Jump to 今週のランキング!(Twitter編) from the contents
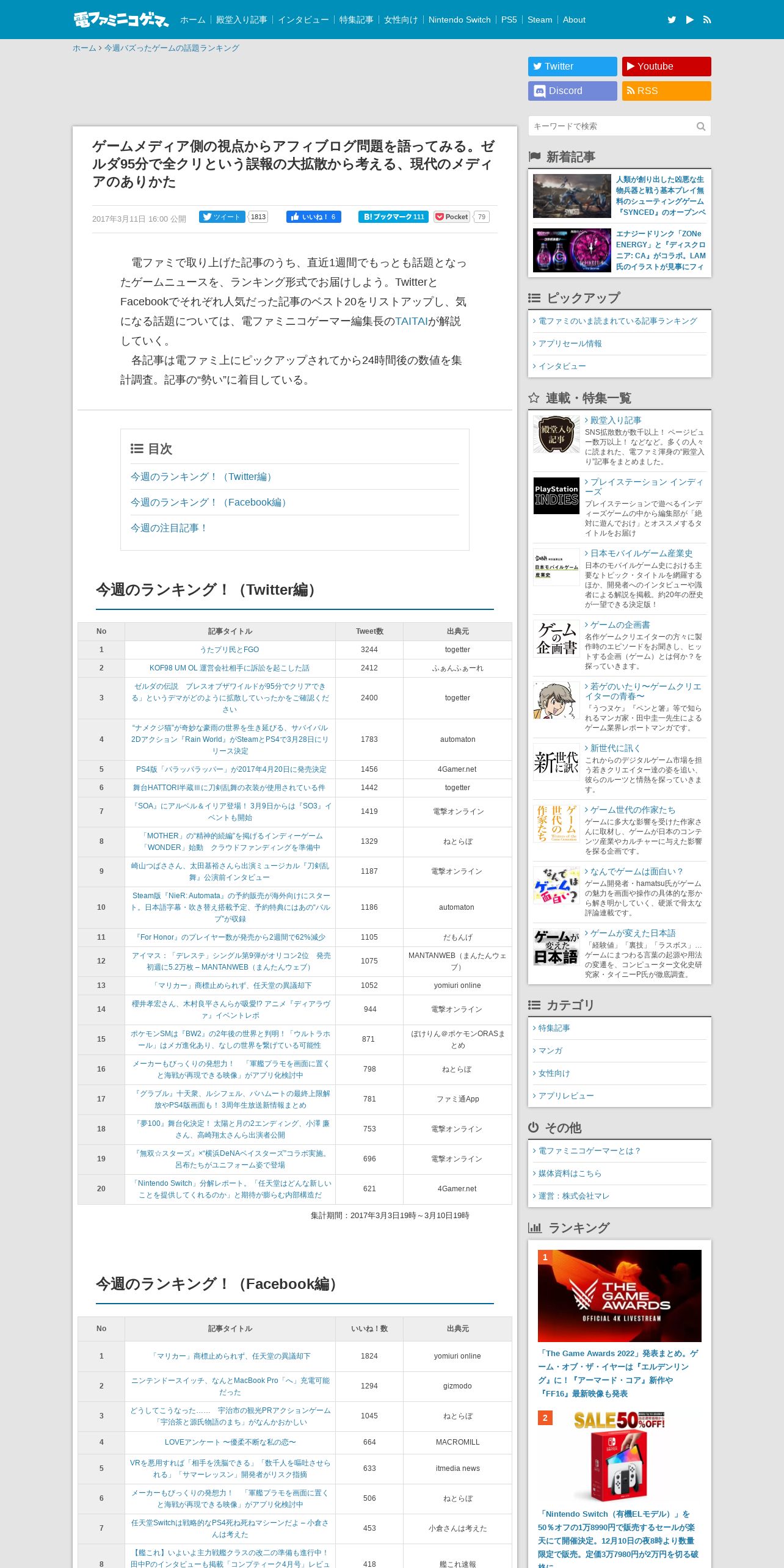Image resolution: width=784 pixels, height=1568 pixels. [203, 477]
